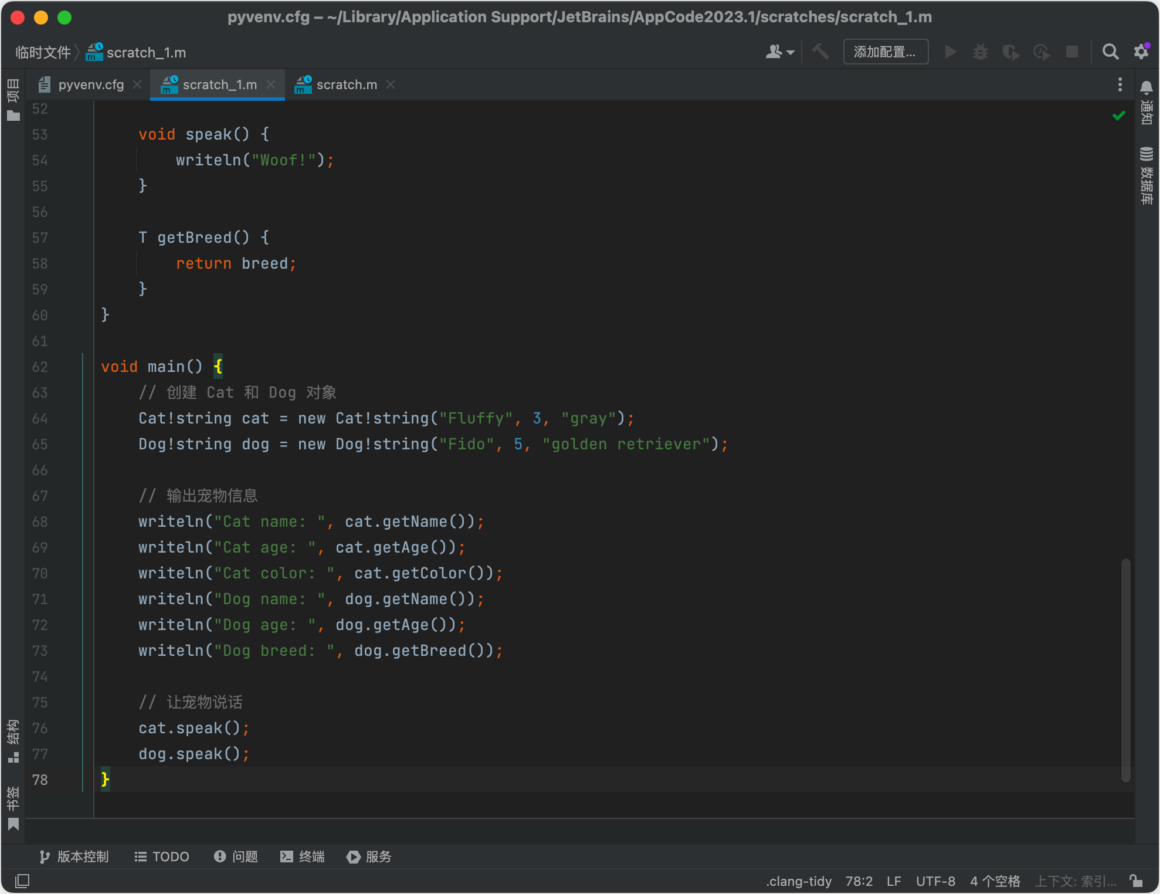The height and width of the screenshot is (894, 1160).
Task: Open Search Everywhere magnifier icon
Action: click(1110, 52)
